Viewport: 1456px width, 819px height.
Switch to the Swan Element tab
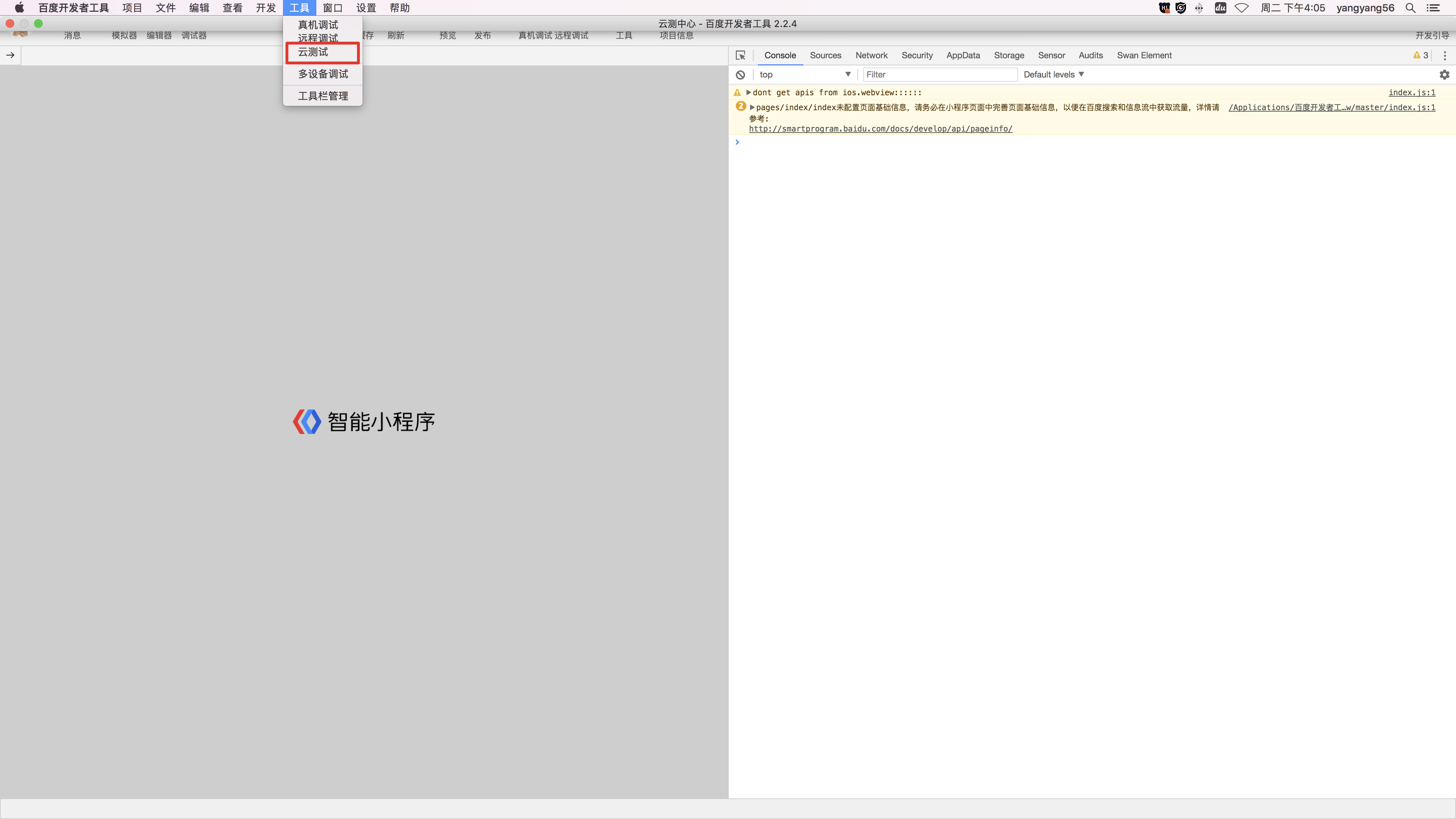point(1144,55)
